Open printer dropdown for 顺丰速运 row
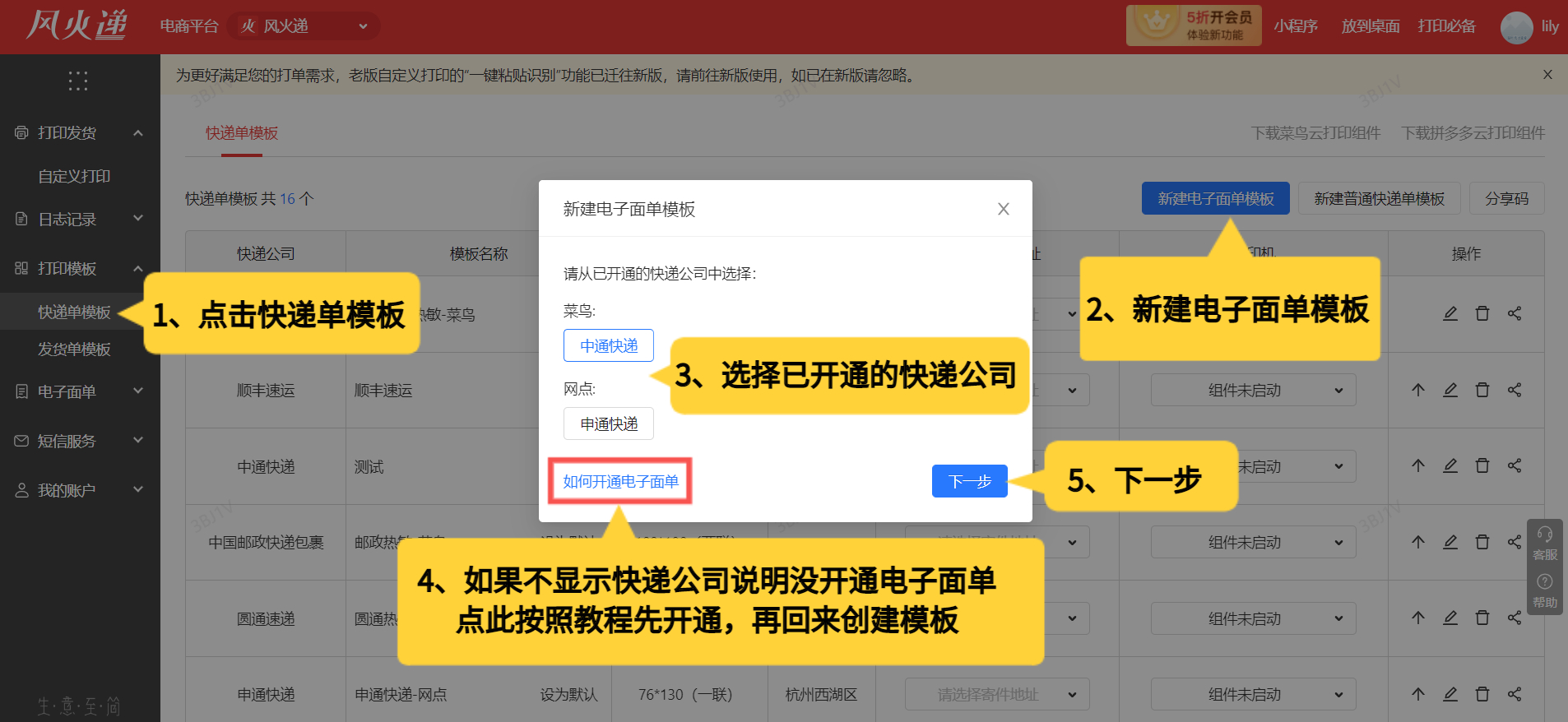The height and width of the screenshot is (722, 1568). [1254, 390]
